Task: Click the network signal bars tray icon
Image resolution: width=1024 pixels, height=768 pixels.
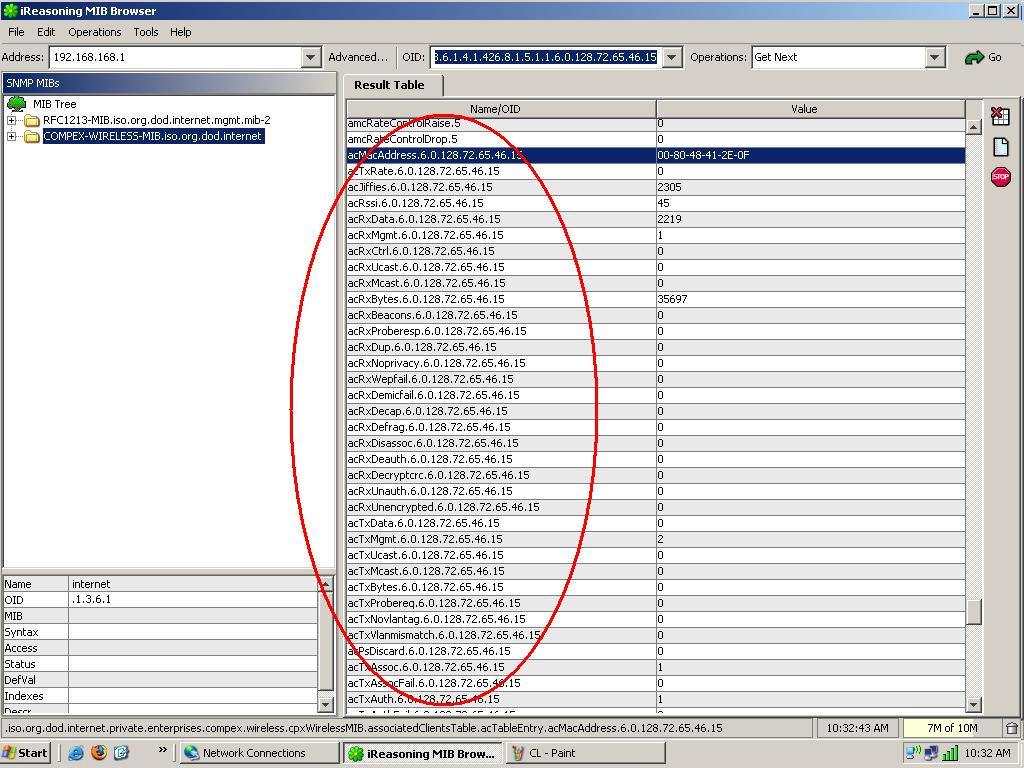Action: 950,753
